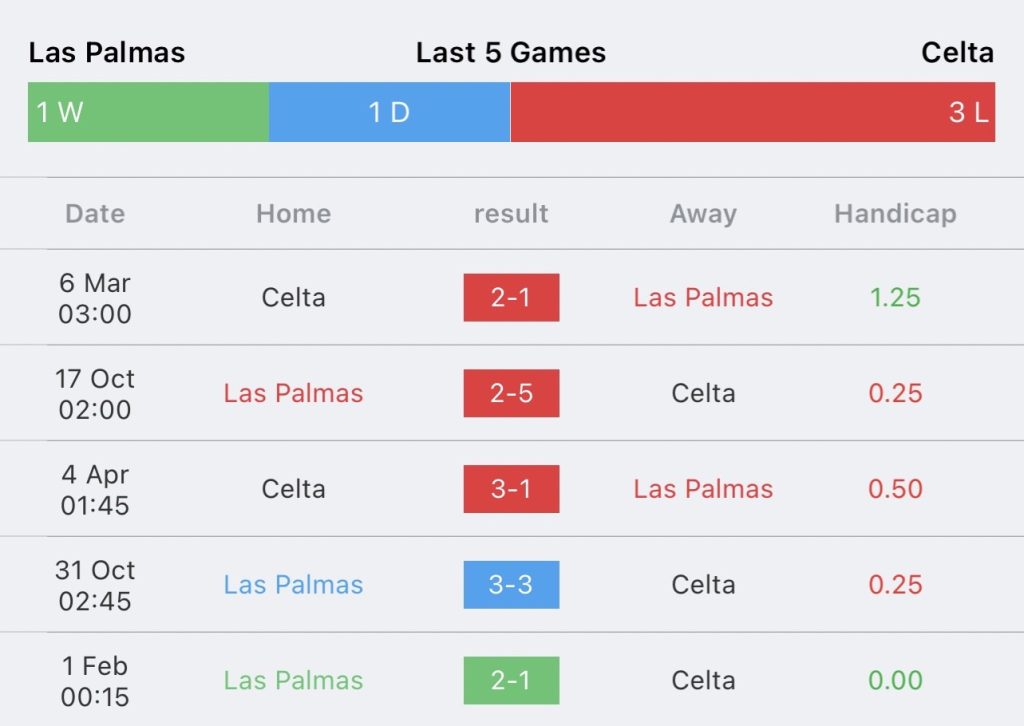
Task: Select the Celta team title
Action: [957, 53]
